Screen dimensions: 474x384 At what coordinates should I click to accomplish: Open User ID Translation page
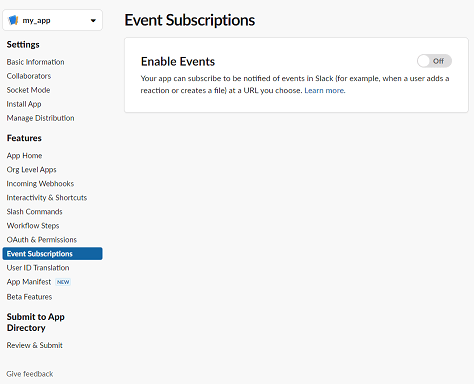[x=38, y=268]
